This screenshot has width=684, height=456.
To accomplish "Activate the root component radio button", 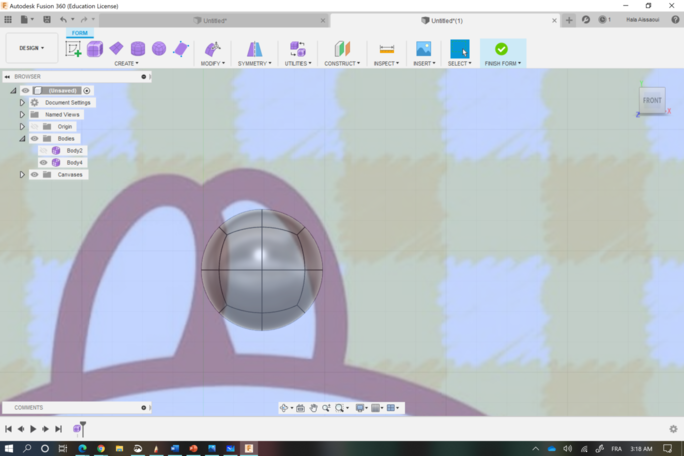I will 87,91.
